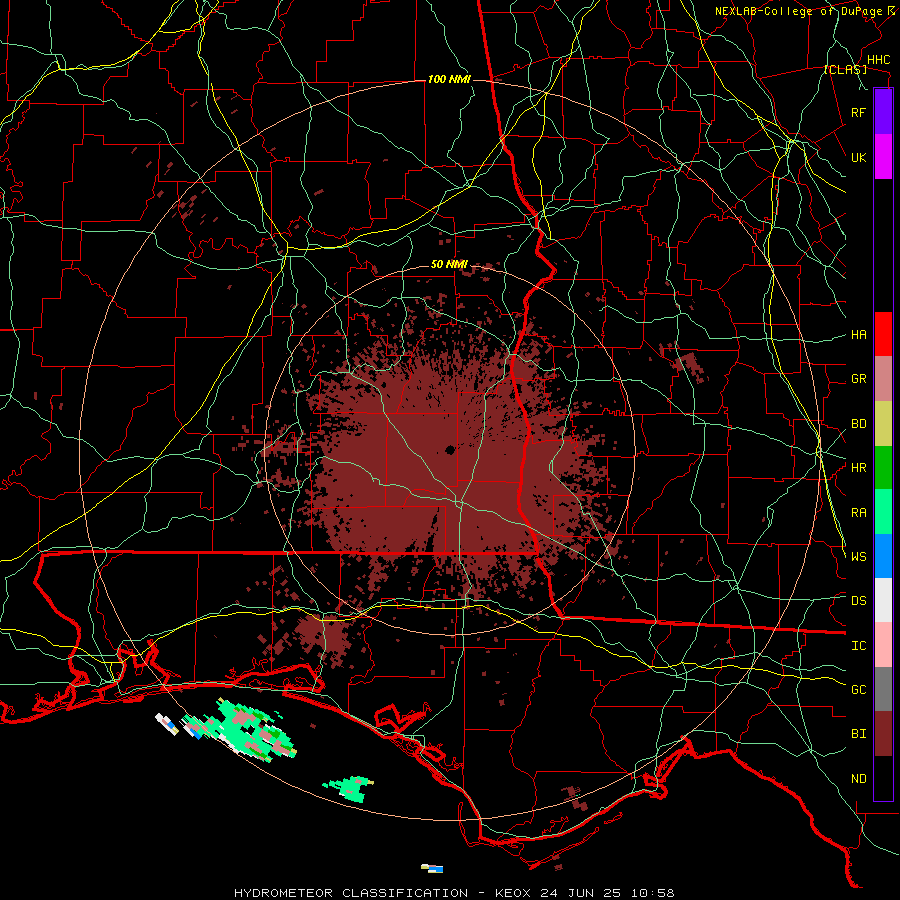This screenshot has height=900, width=900.
Task: Click the white-and-blue echo streak left of the rain cell
Action: pos(167,724)
